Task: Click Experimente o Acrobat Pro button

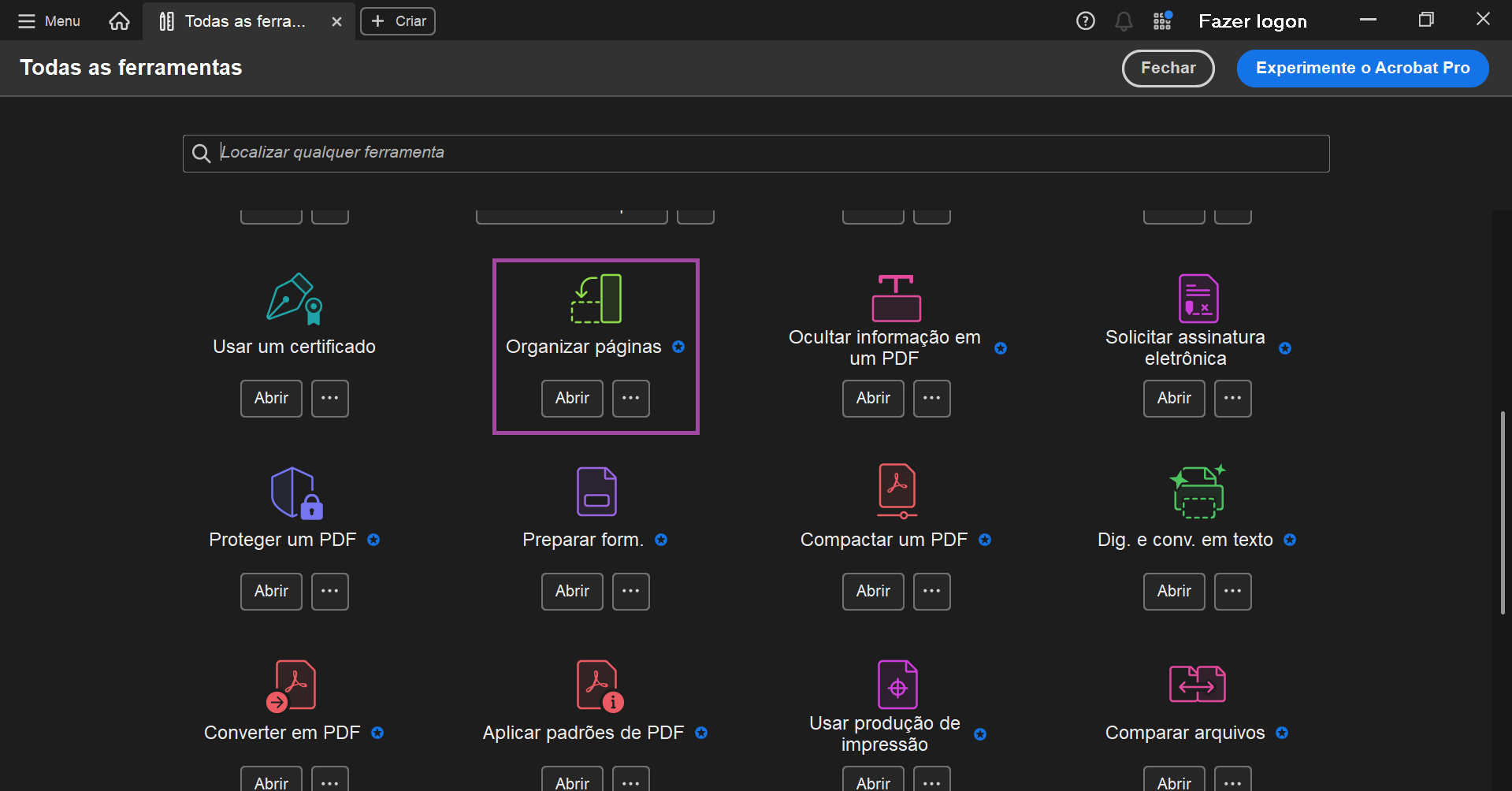Action: point(1362,69)
